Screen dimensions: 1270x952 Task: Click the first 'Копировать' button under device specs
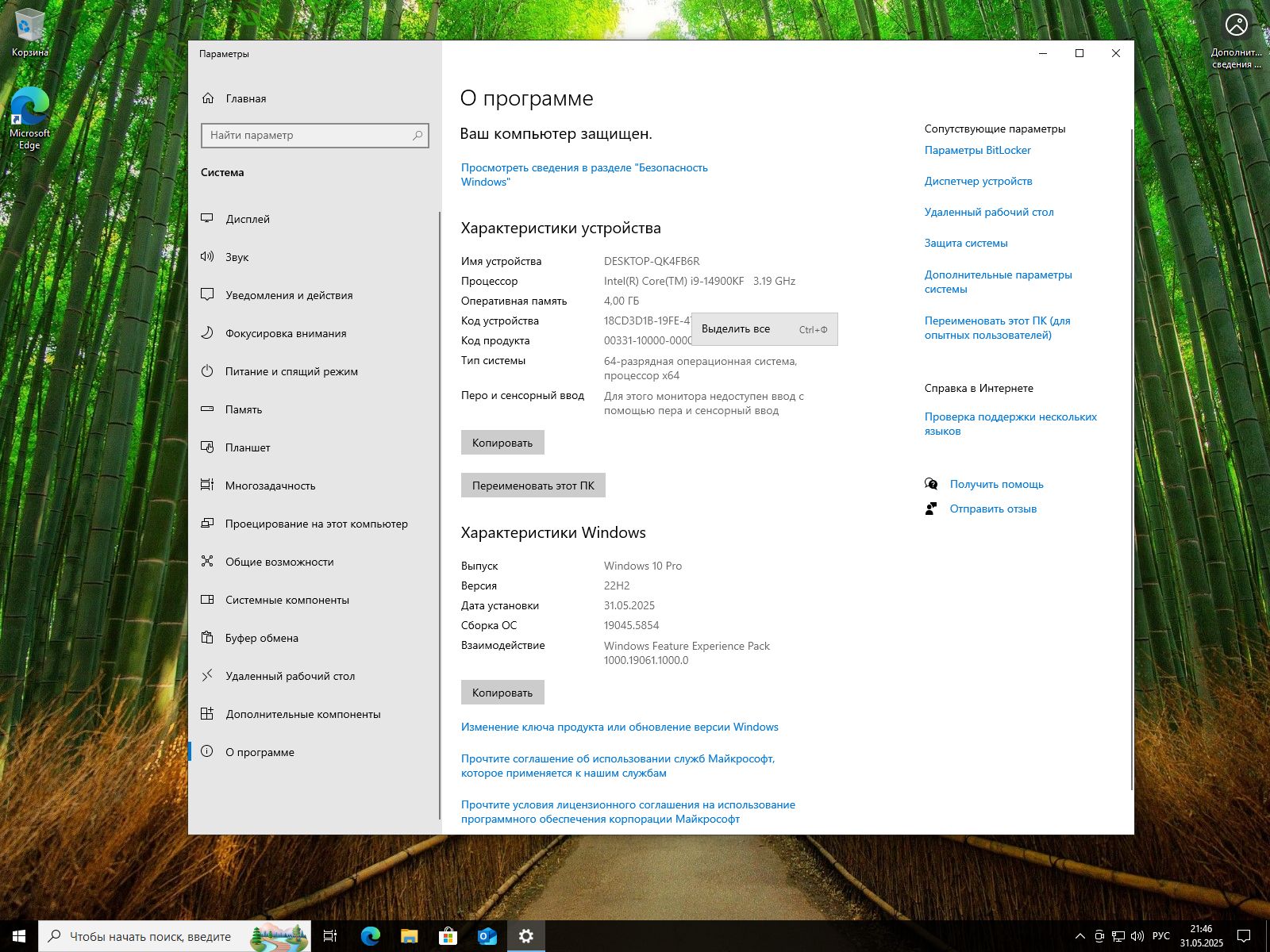pos(502,443)
